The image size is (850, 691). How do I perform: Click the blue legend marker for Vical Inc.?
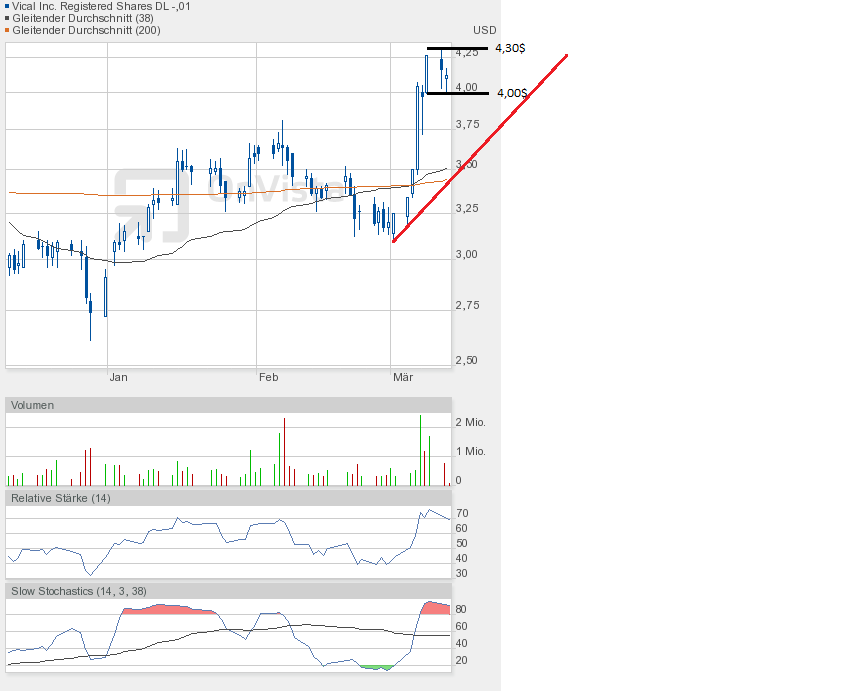pos(7,7)
